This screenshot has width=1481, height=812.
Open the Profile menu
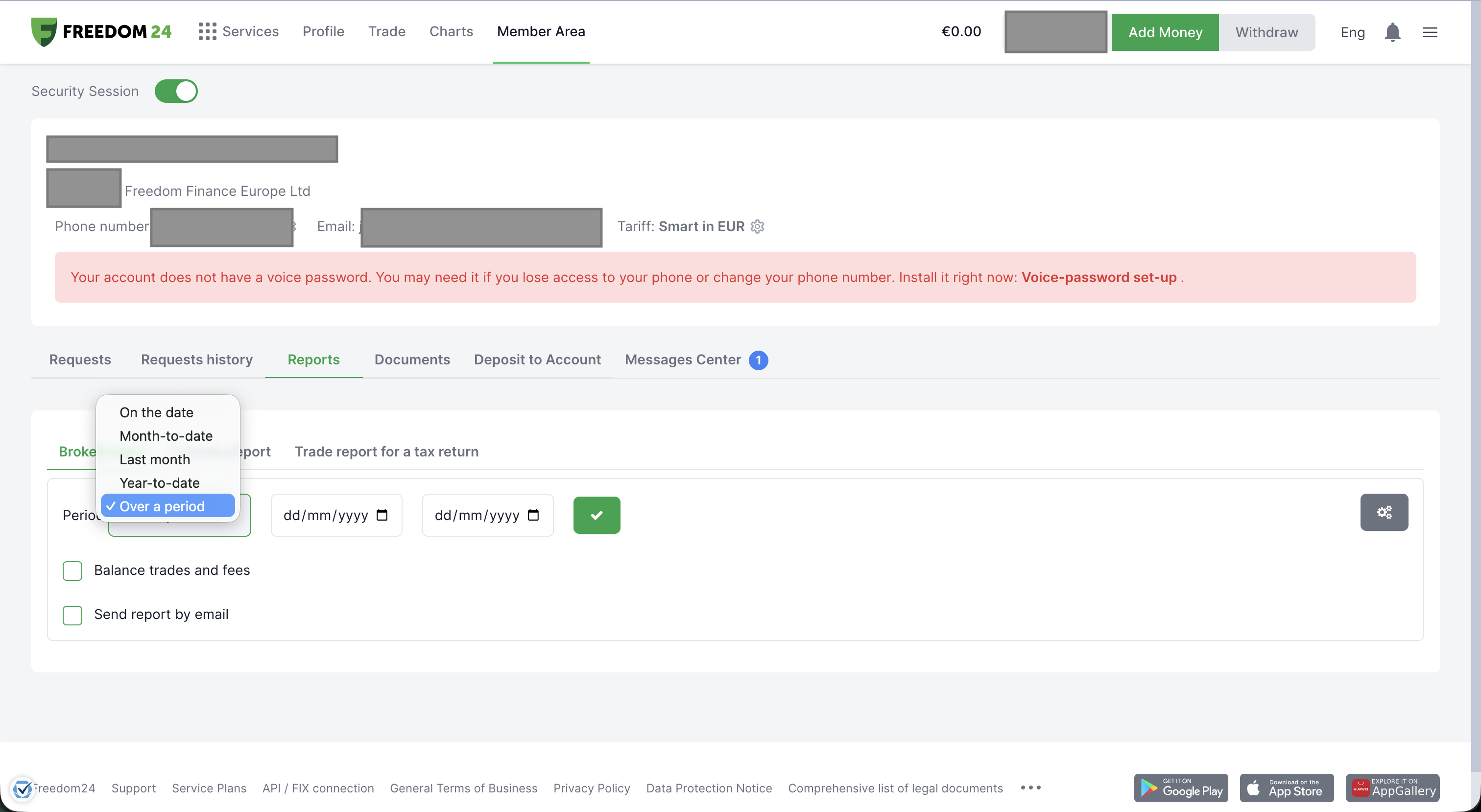click(323, 32)
